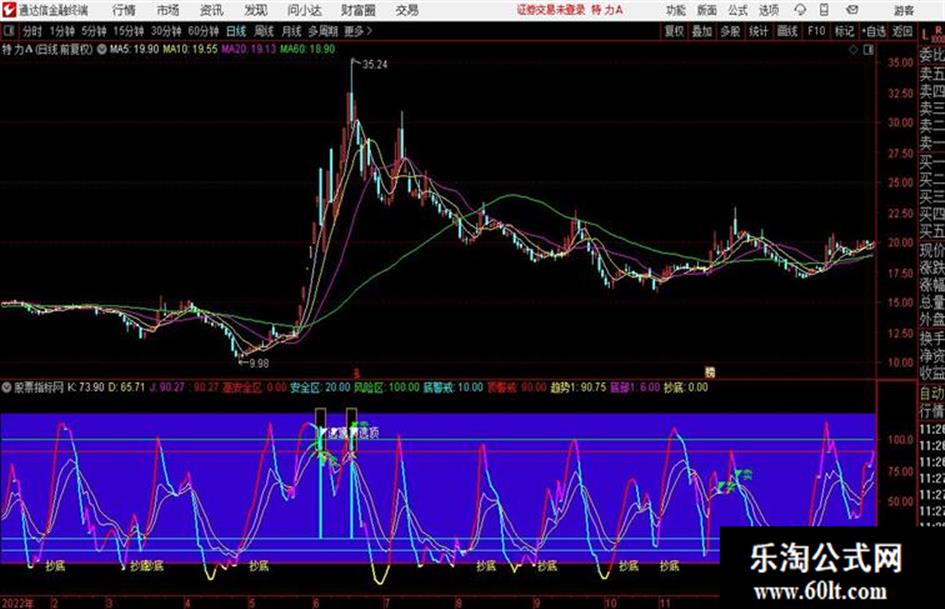Click the 9.98 low price marker
This screenshot has height=609, width=945.
[259, 364]
